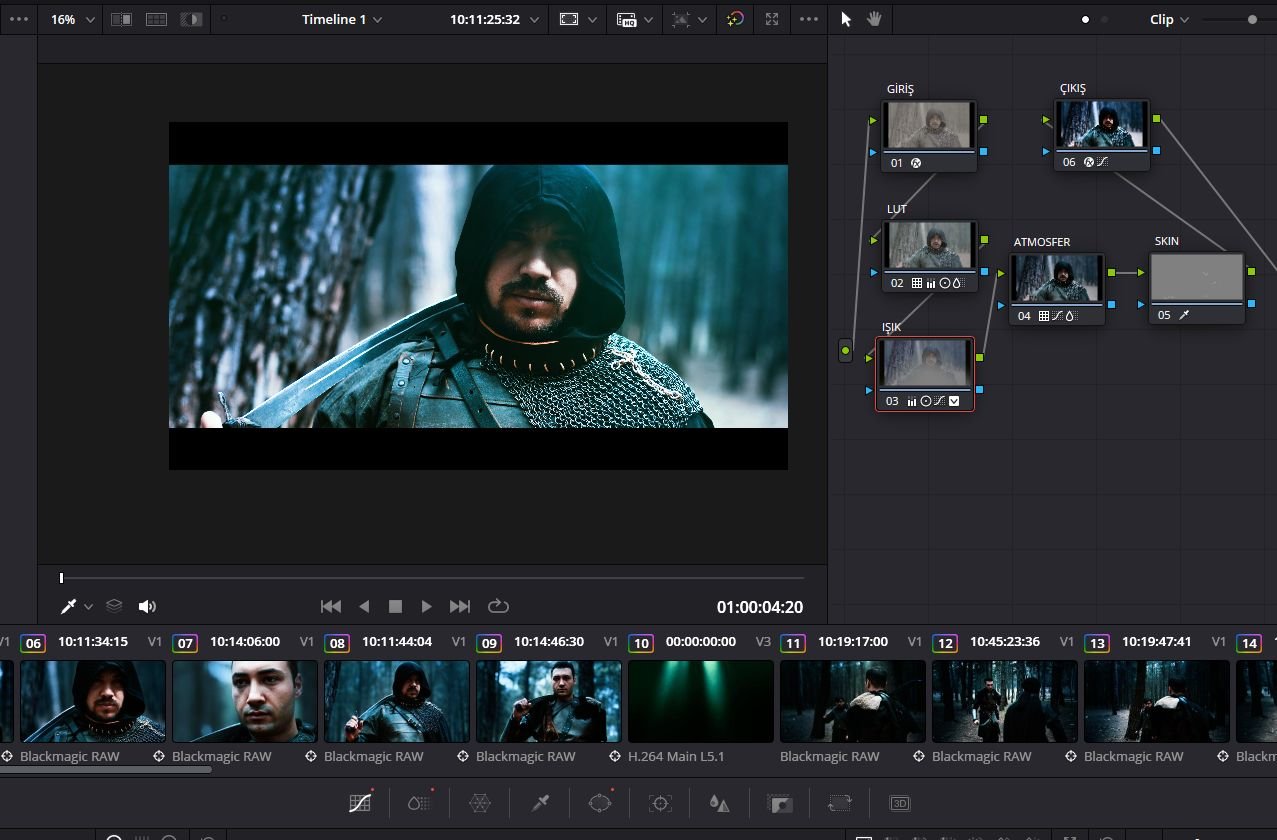
Task: Open the viewer eyedropper picker tool
Action: coord(69,606)
